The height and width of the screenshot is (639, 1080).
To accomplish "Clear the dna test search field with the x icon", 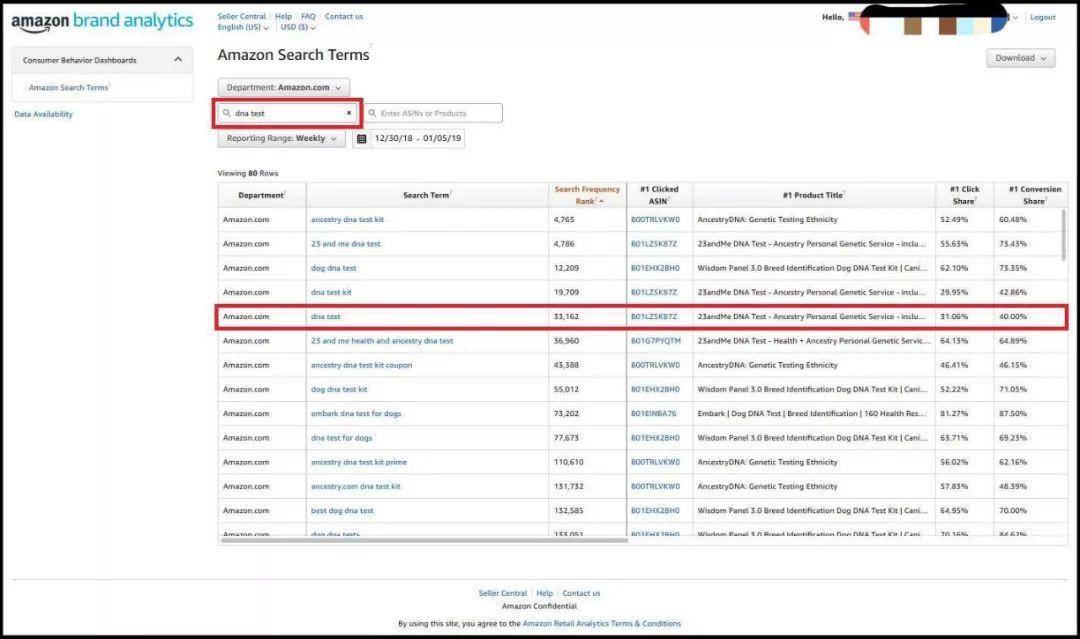I will coord(349,113).
